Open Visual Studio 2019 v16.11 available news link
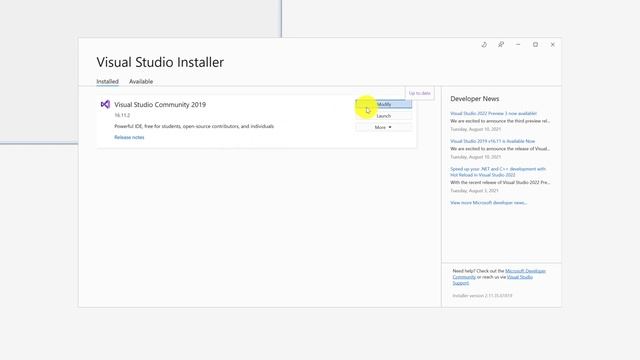Screen dimensions: 640x360 point(492,141)
